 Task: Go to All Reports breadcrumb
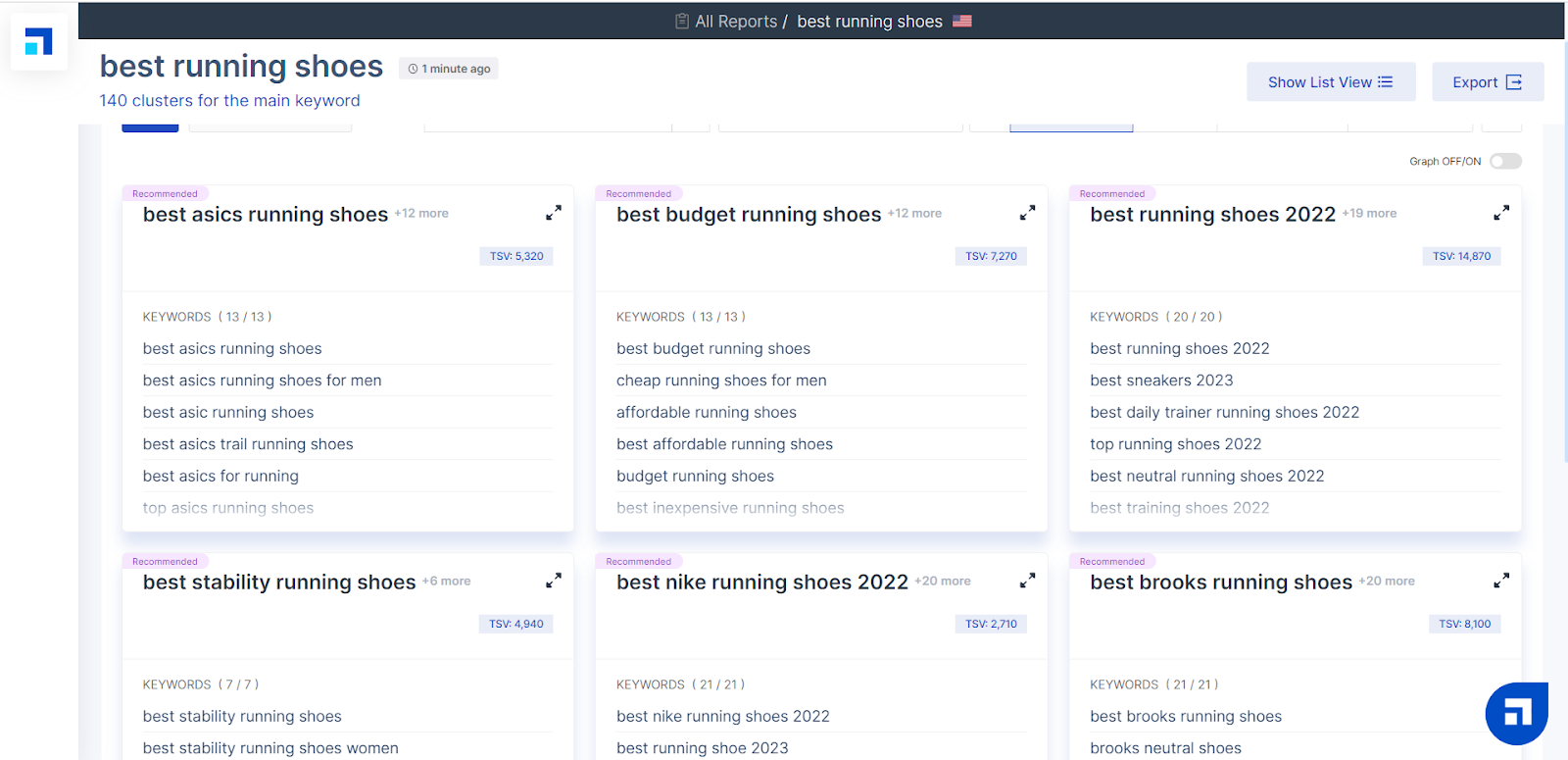735,22
